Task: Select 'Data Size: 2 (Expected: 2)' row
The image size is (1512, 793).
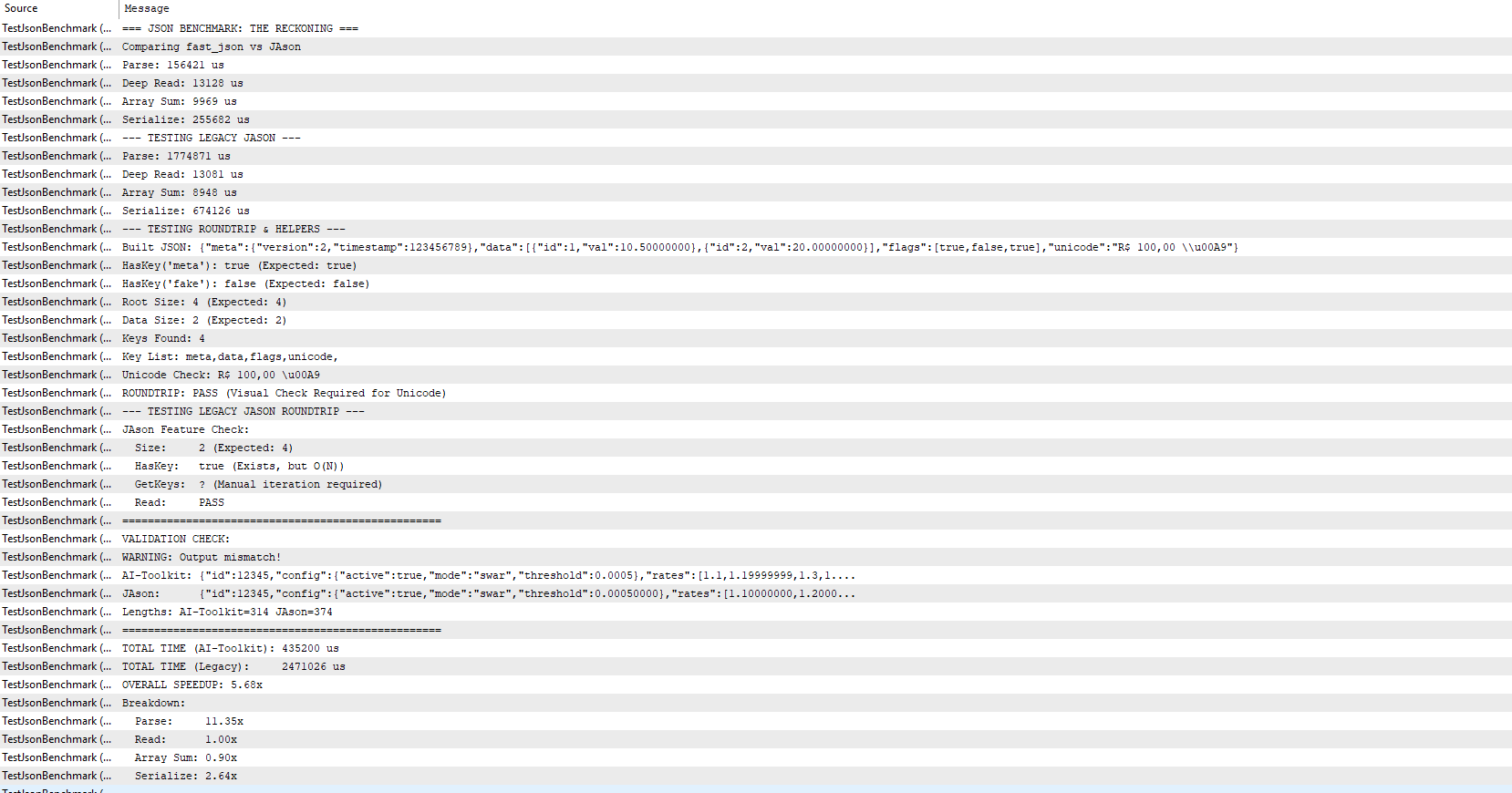Action: click(756, 320)
